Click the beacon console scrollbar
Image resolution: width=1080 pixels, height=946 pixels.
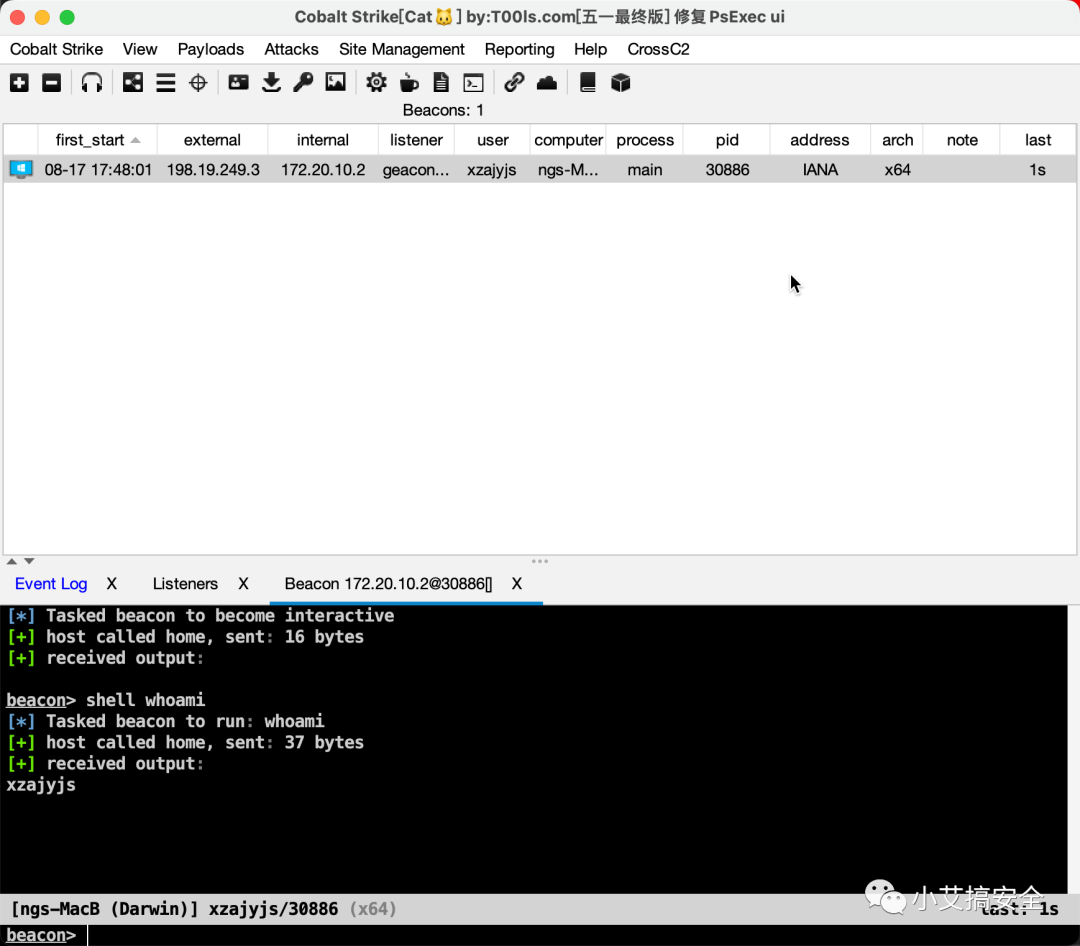(x=1074, y=749)
